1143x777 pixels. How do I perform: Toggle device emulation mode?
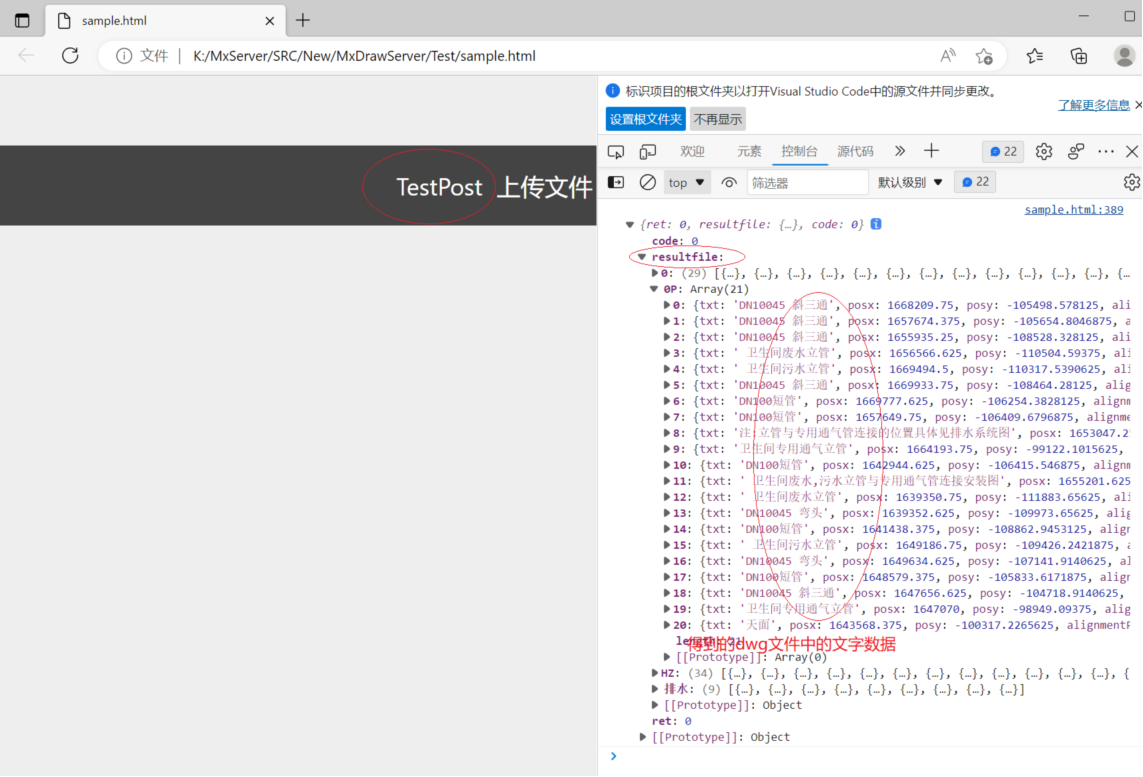pos(647,152)
